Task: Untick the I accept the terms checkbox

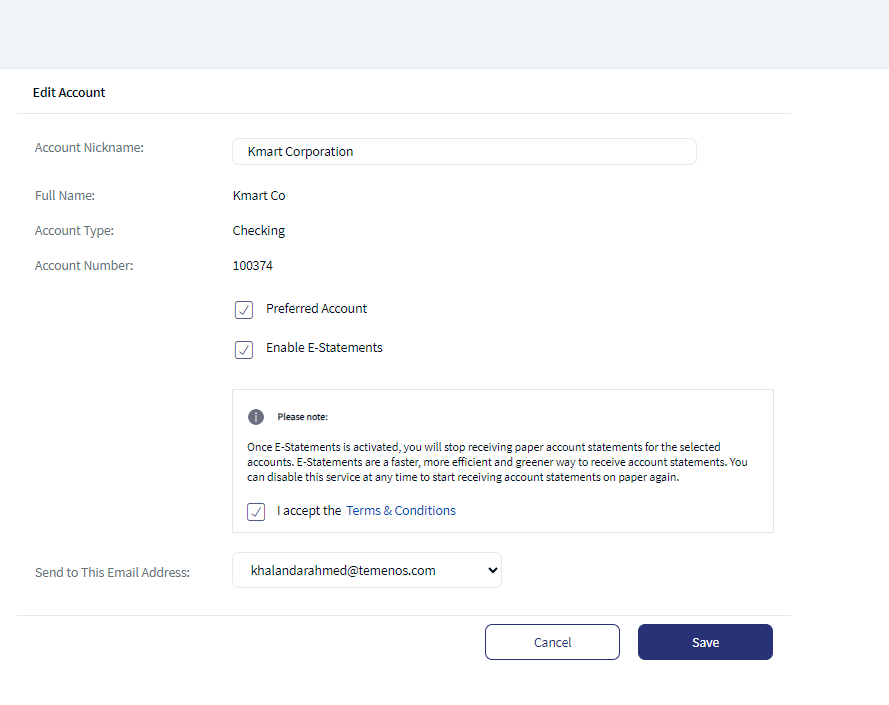Action: click(256, 512)
